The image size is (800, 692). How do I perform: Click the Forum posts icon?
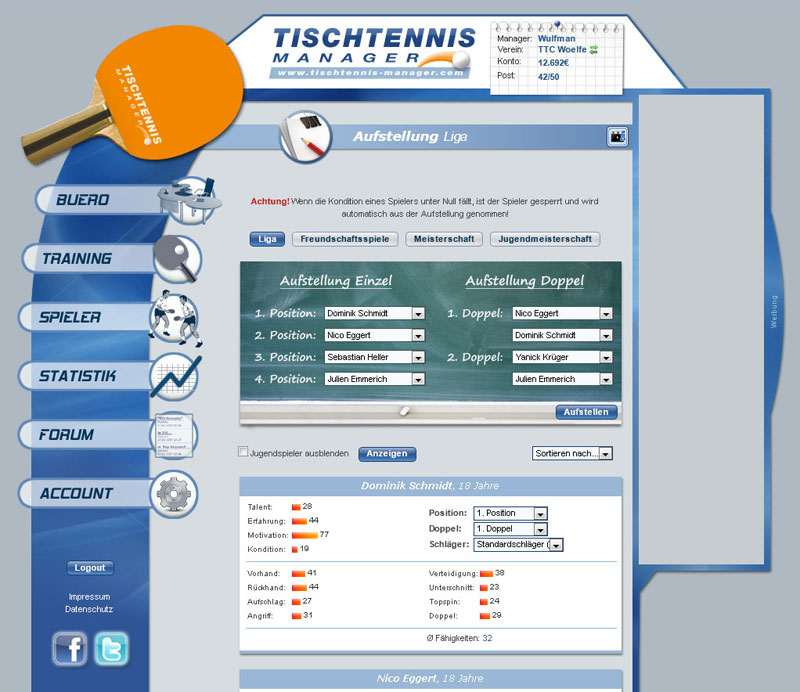173,435
